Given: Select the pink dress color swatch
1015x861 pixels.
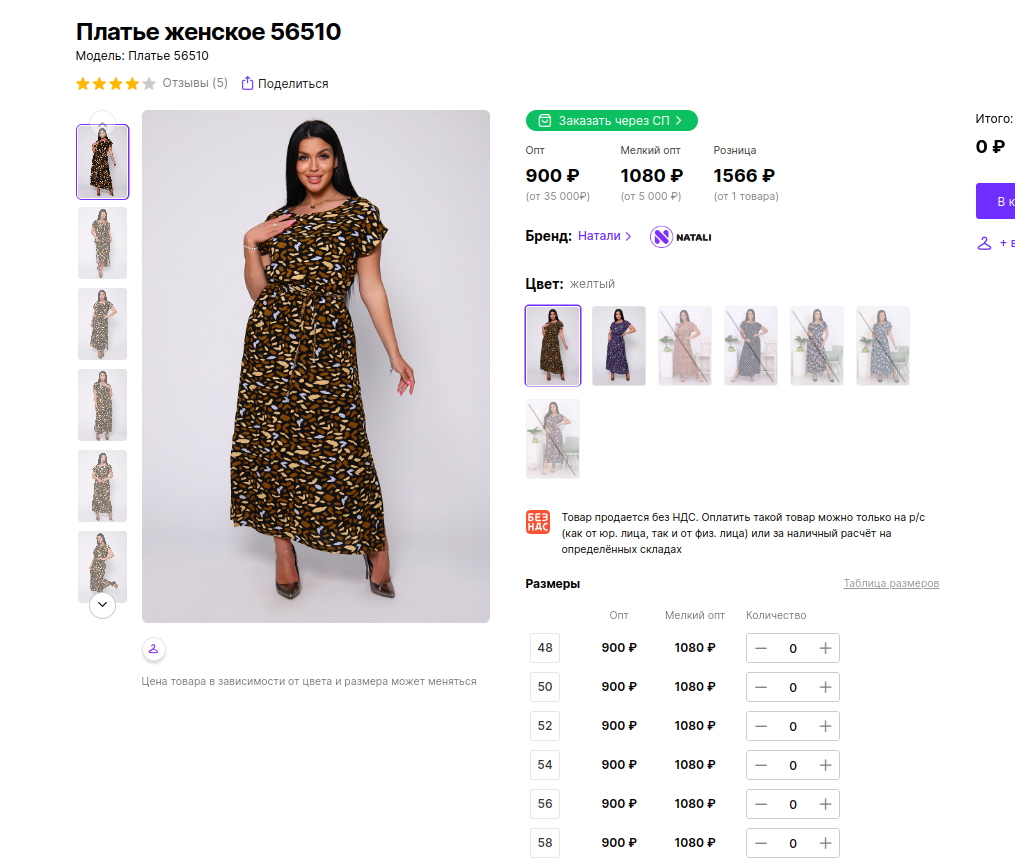Looking at the screenshot, I should click(684, 346).
